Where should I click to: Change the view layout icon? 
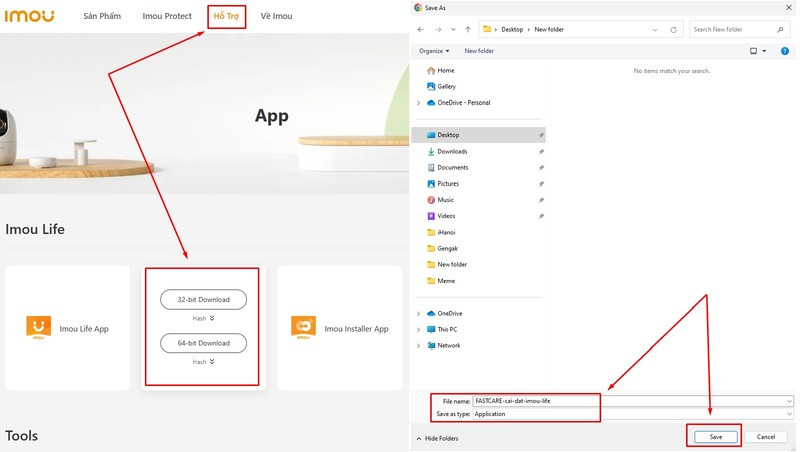[754, 51]
